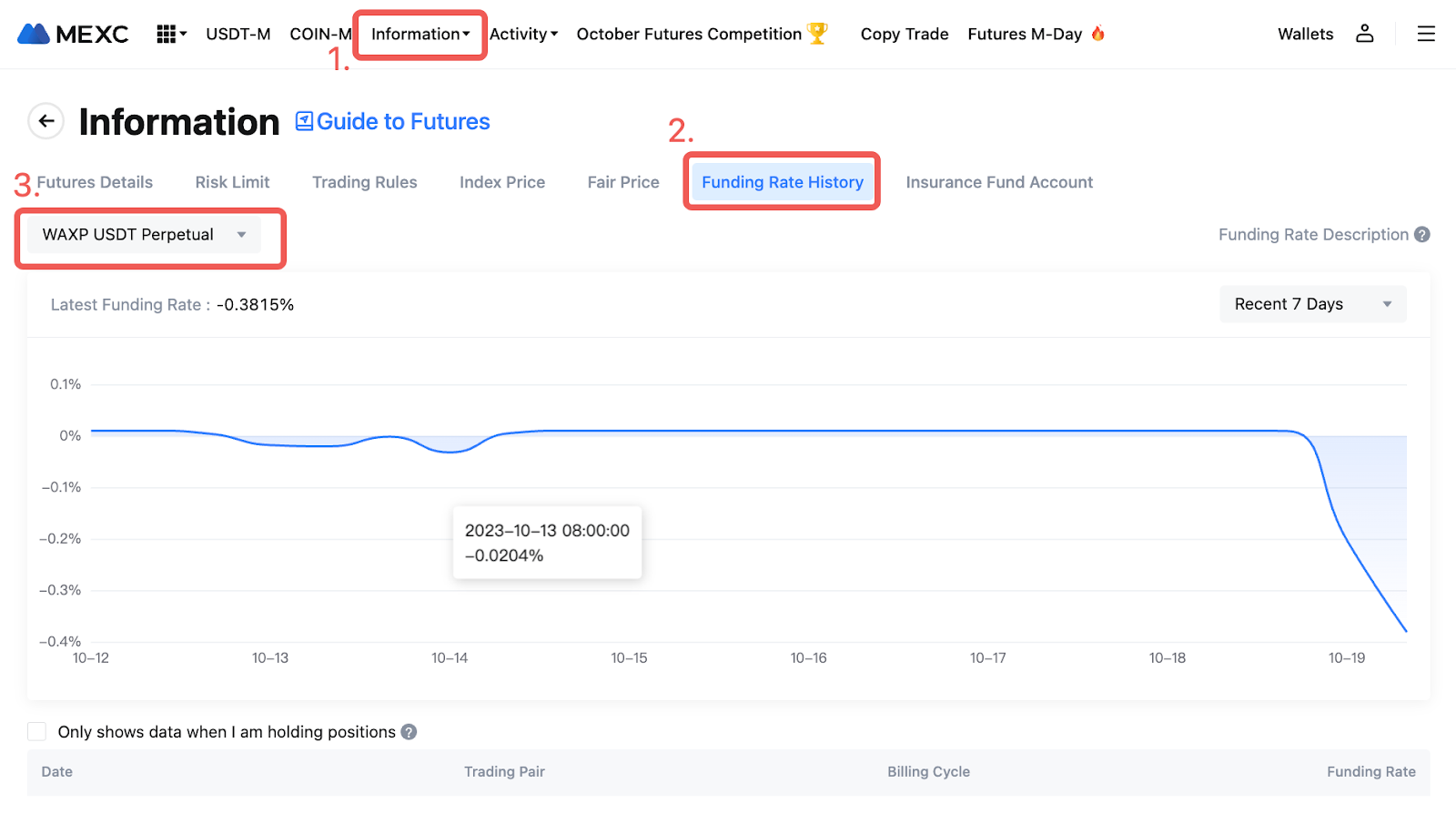Image resolution: width=1456 pixels, height=814 pixels.
Task: Switch to the Risk Limit tab
Action: [232, 182]
